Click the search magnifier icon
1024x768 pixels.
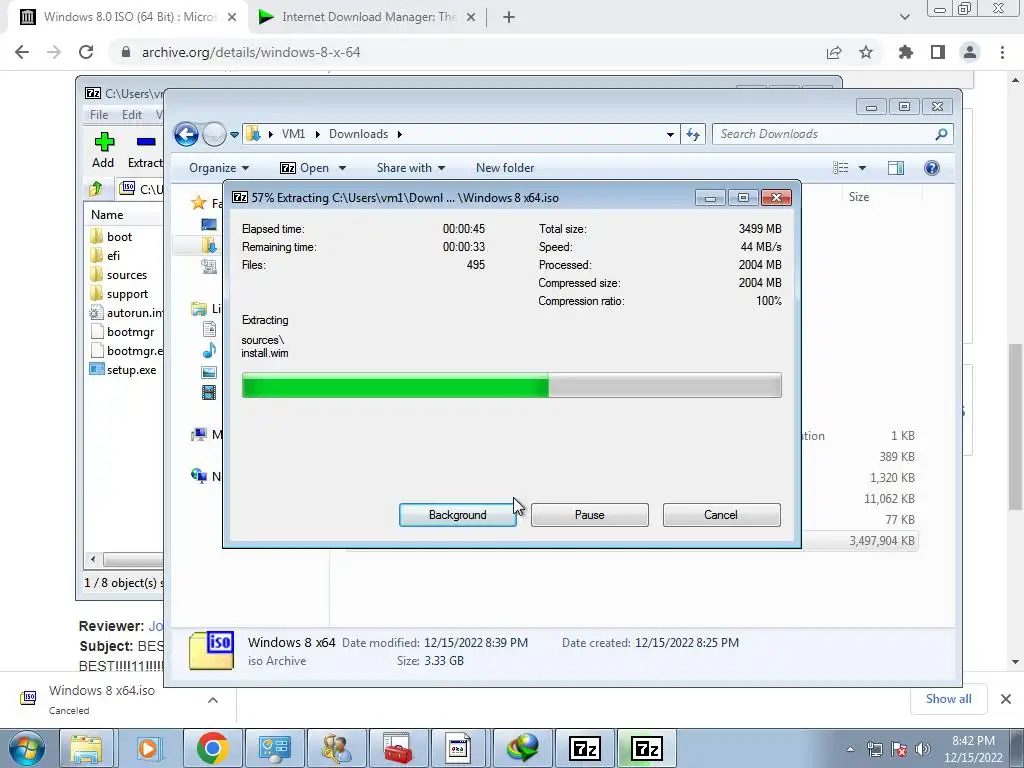[941, 134]
